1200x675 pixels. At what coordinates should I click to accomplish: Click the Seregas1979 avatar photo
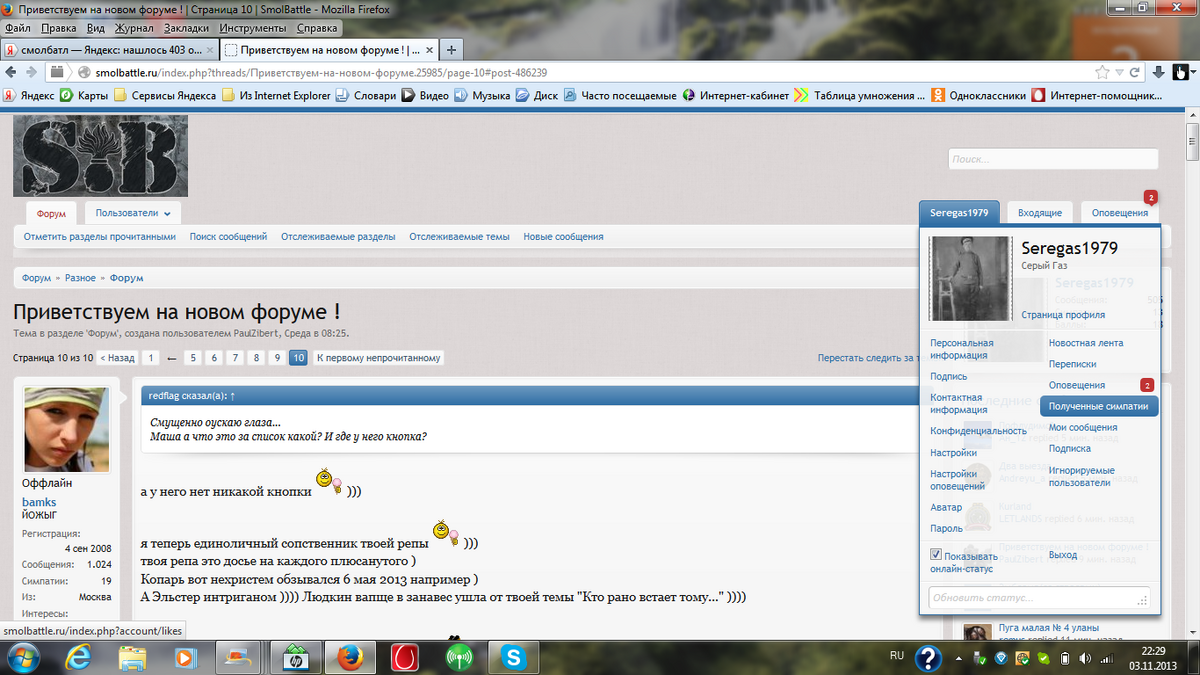click(970, 278)
